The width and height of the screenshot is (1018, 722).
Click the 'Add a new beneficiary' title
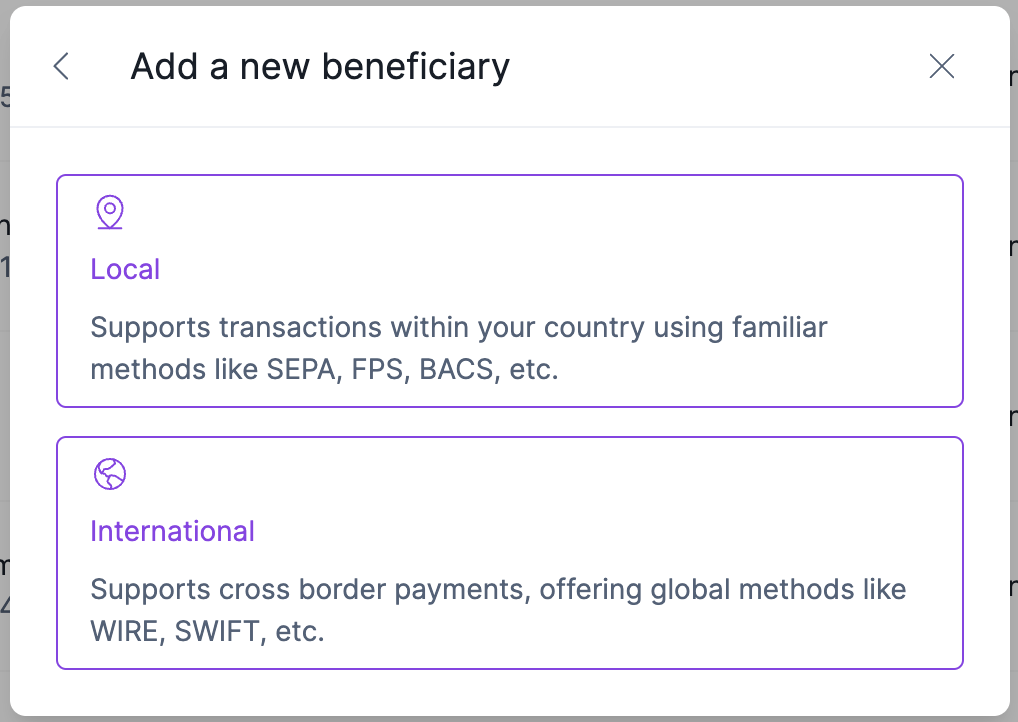(x=320, y=67)
